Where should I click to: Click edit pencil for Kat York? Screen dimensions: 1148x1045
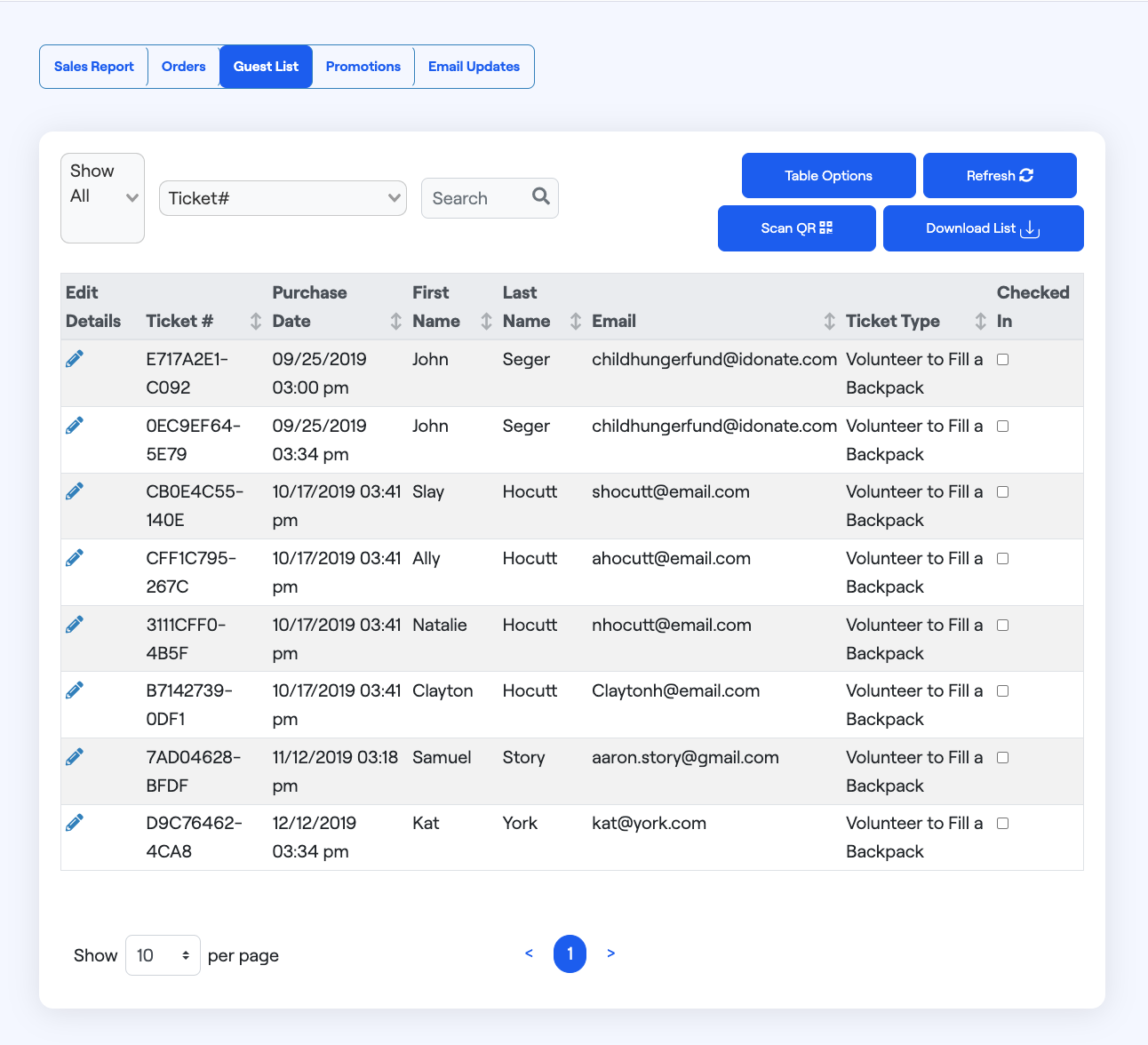75,822
